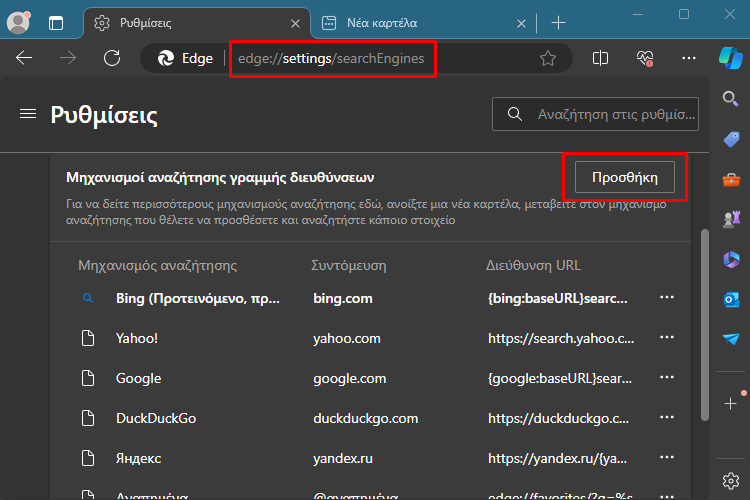This screenshot has height=500, width=750.
Task: Click the Google baseURL cell
Action: 560,378
